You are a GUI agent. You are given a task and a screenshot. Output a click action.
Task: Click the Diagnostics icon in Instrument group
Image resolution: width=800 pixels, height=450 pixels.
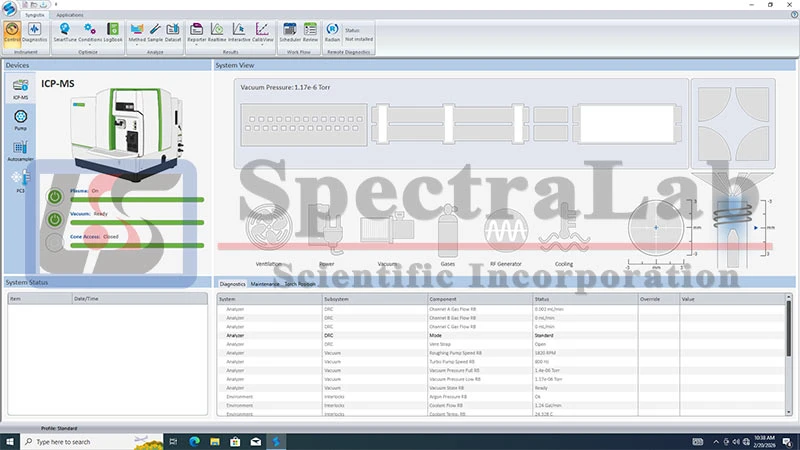point(34,31)
